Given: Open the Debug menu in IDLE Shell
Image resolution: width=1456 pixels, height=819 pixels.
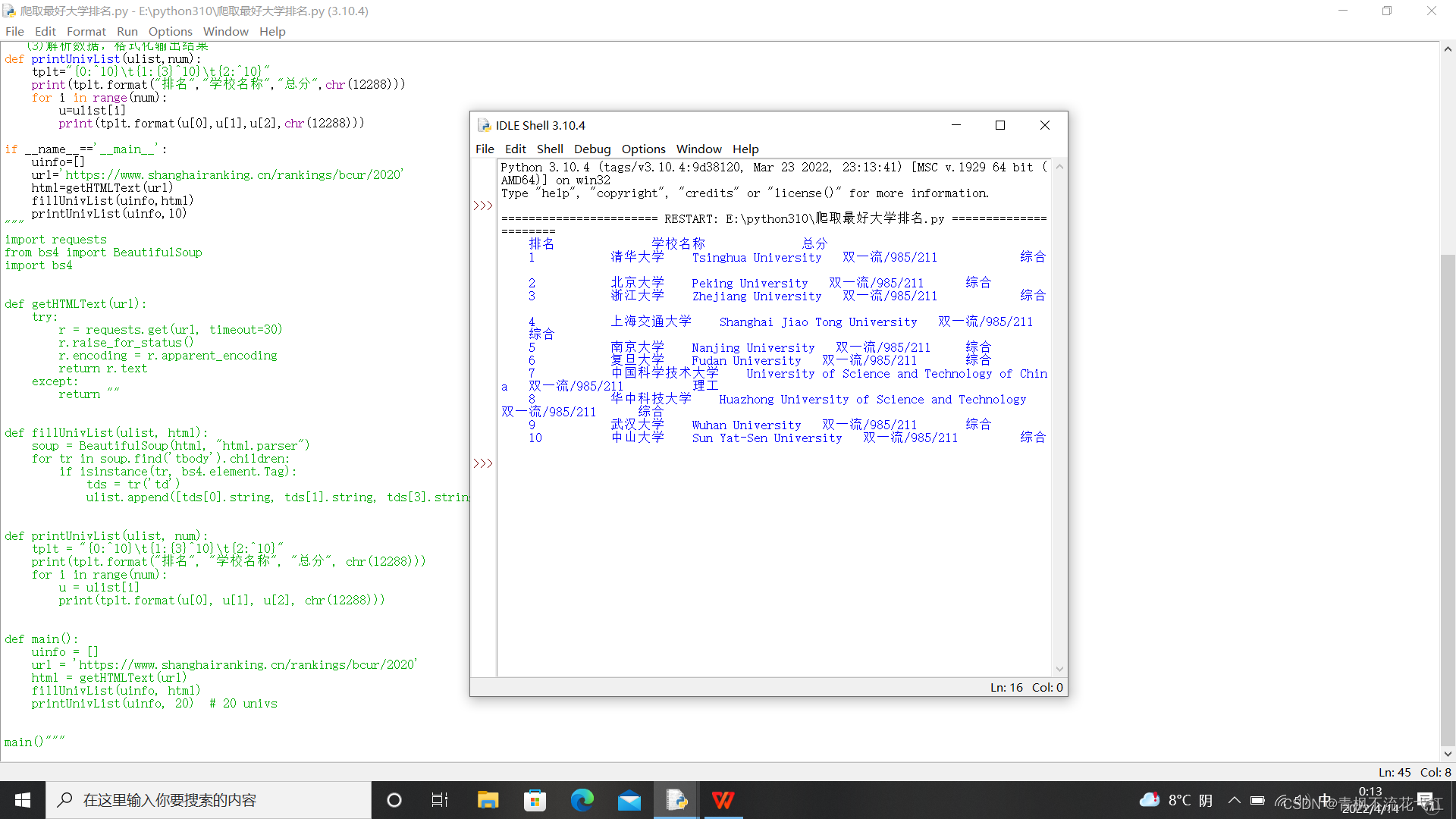Looking at the screenshot, I should tap(592, 149).
